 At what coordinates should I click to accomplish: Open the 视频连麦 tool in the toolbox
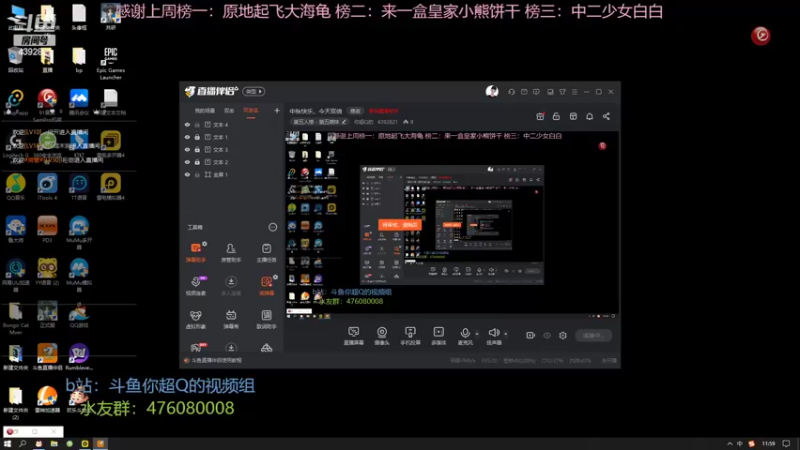(196, 286)
